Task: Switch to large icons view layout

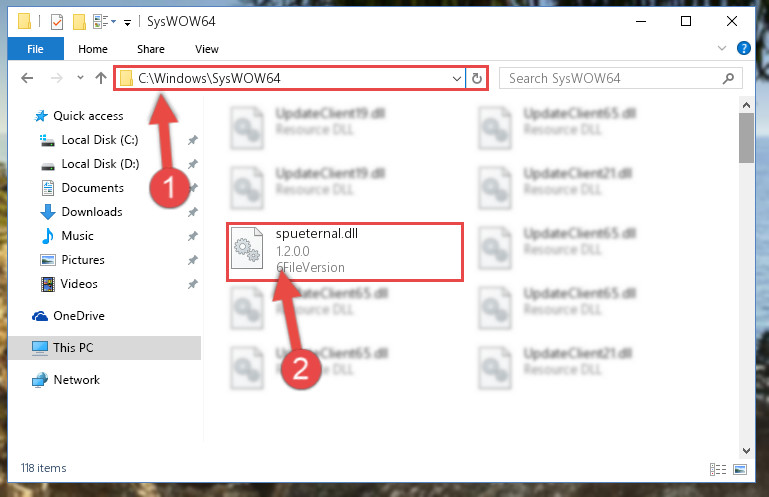Action: point(740,470)
